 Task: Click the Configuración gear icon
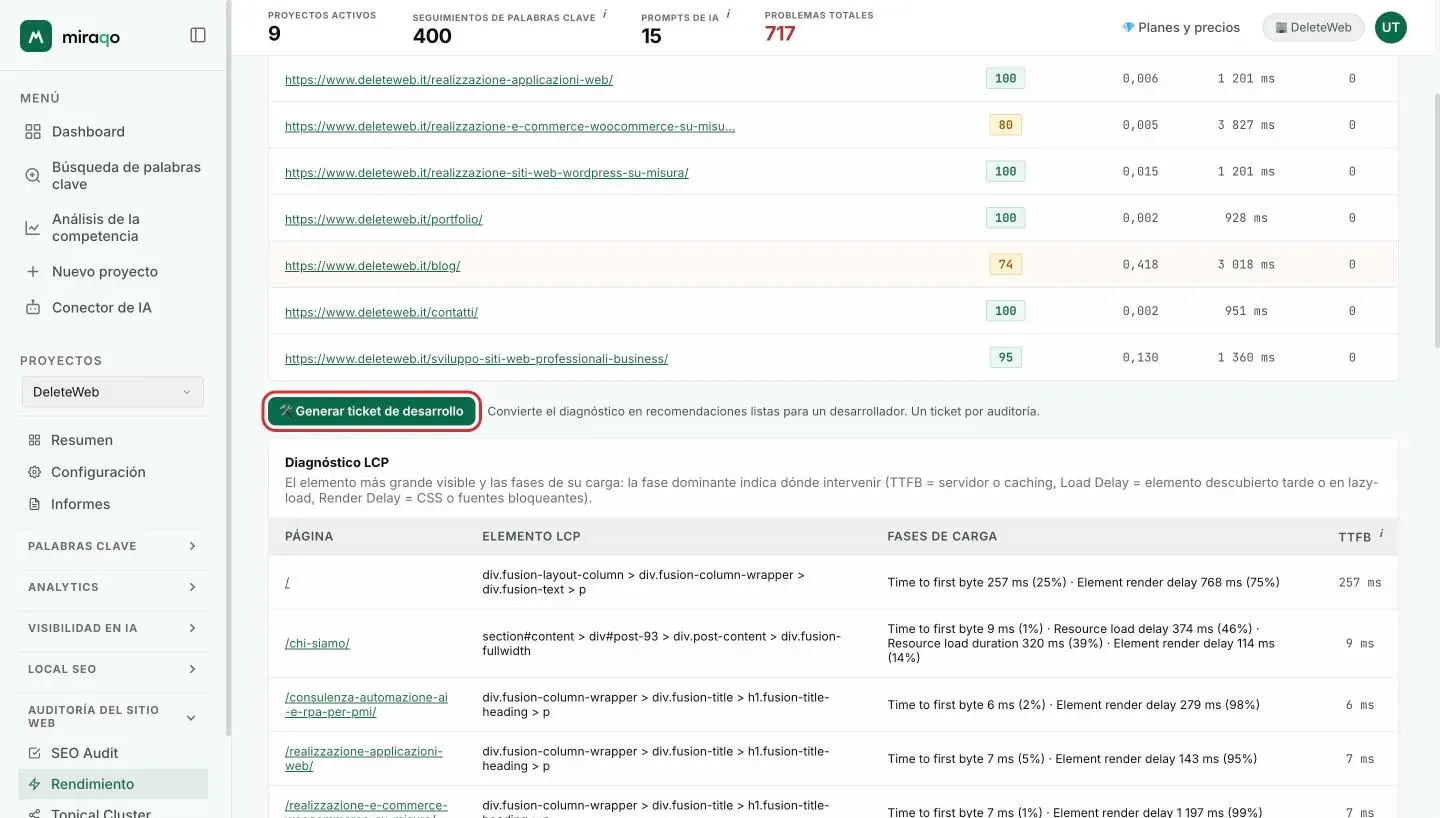click(x=35, y=472)
